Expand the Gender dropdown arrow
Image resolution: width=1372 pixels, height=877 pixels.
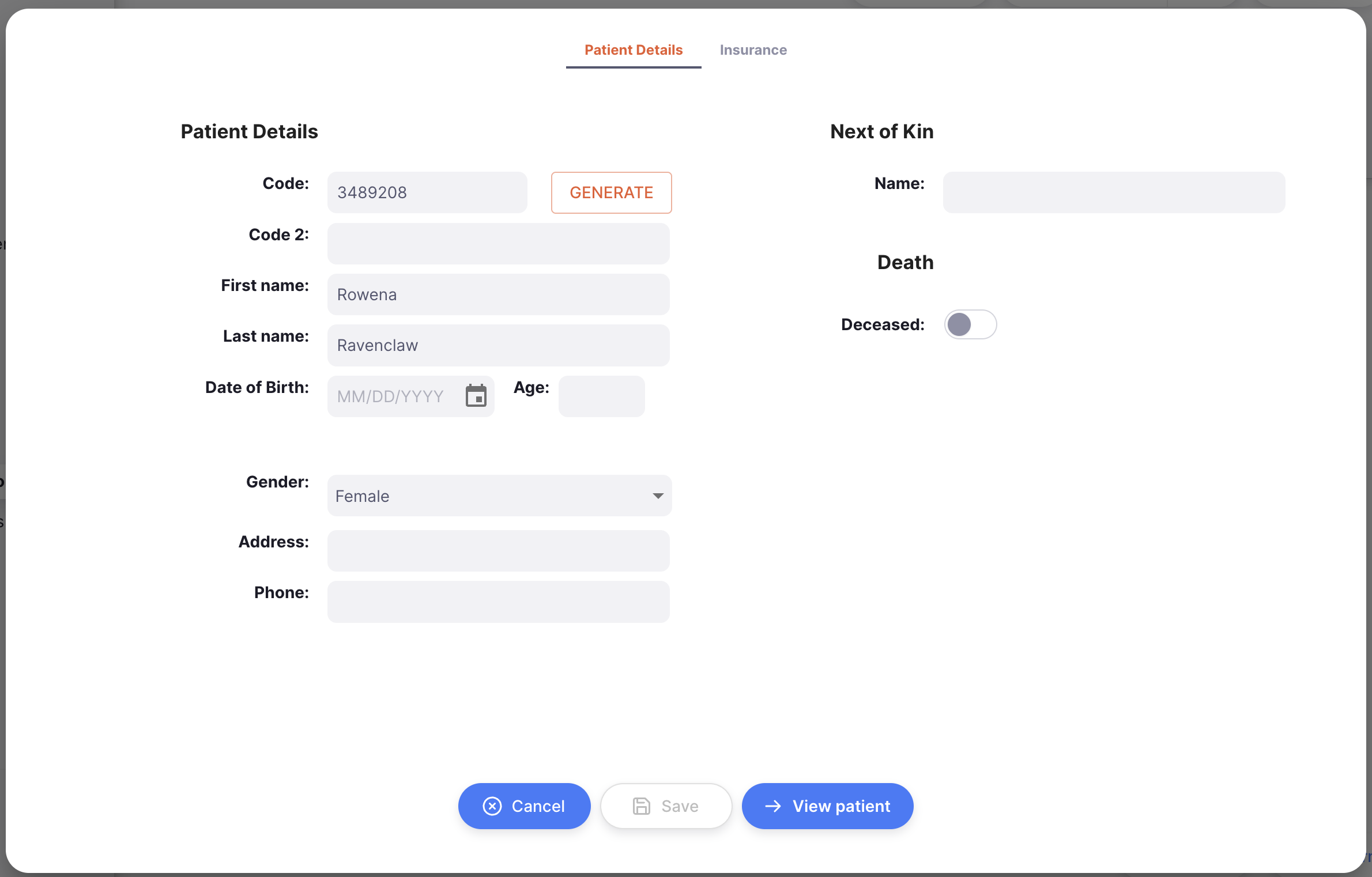click(658, 496)
